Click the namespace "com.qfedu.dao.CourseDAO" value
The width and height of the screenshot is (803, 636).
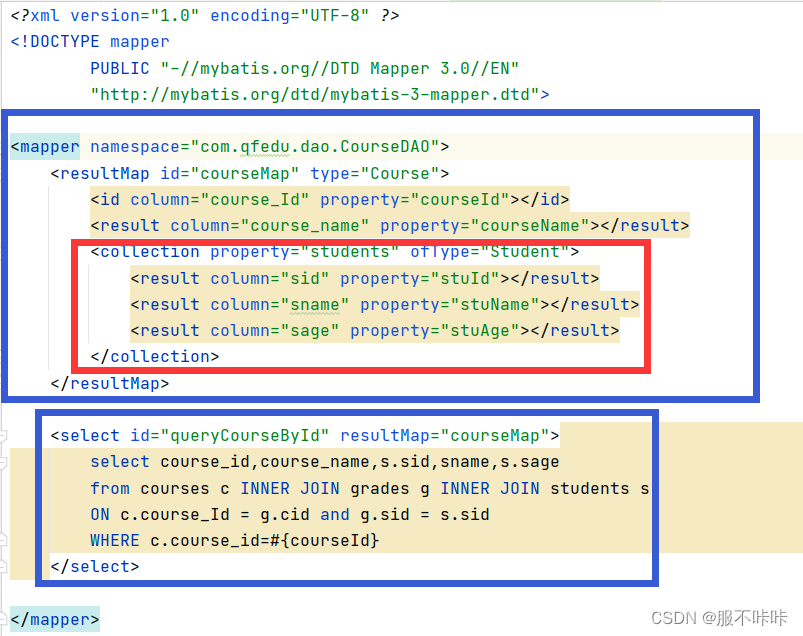point(315,147)
